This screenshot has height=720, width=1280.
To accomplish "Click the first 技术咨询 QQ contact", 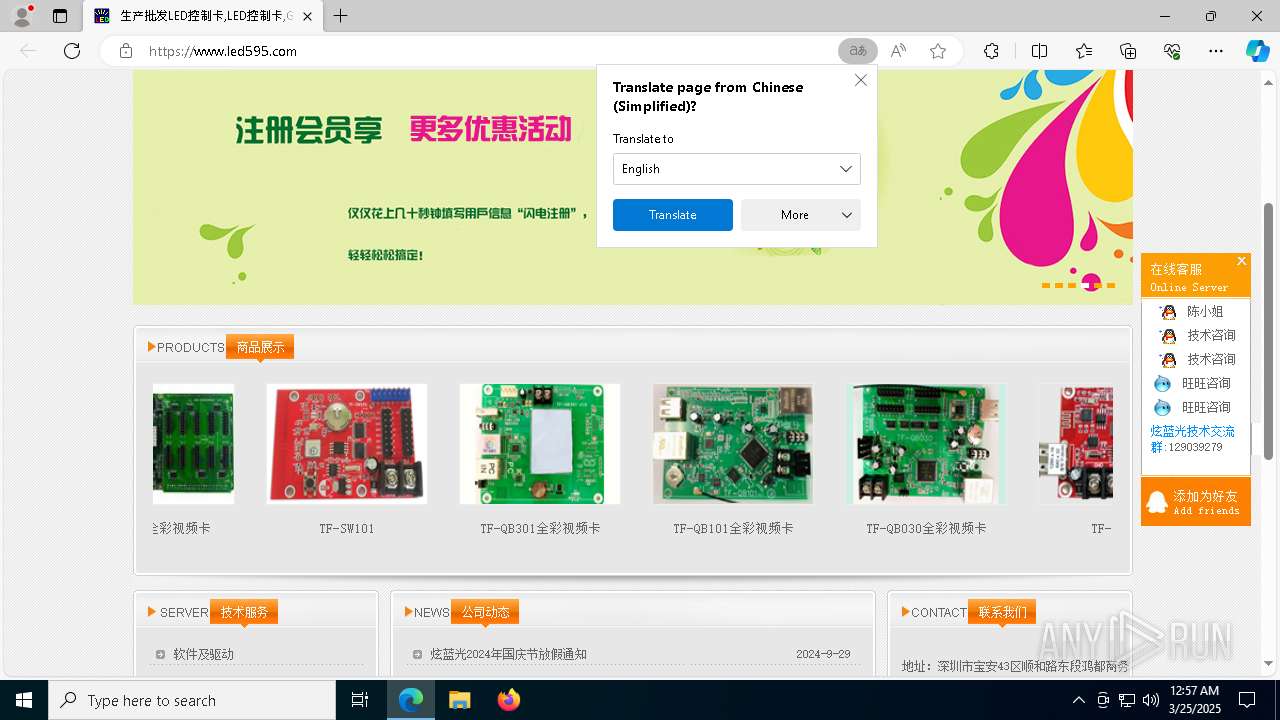I will tap(1198, 336).
